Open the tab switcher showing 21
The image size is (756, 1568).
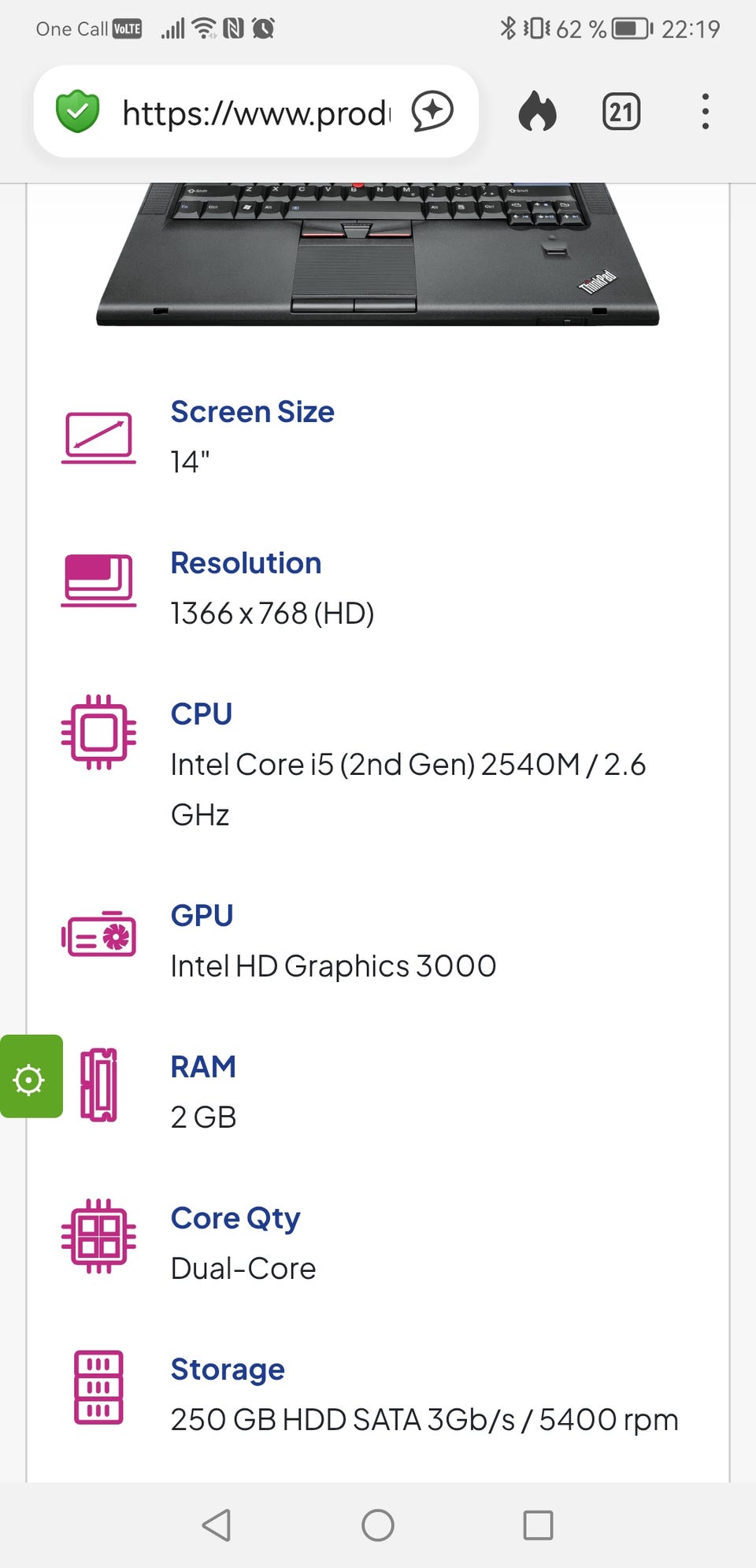pyautogui.click(x=621, y=112)
